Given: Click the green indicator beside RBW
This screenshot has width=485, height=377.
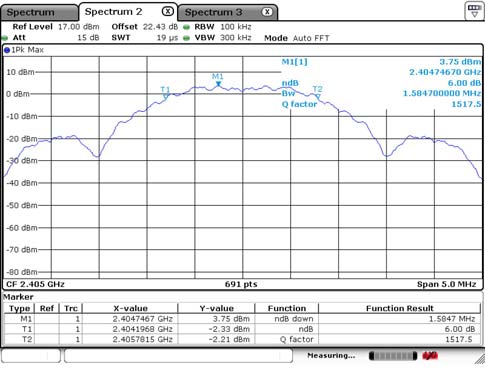Looking at the screenshot, I should pyautogui.click(x=187, y=27).
